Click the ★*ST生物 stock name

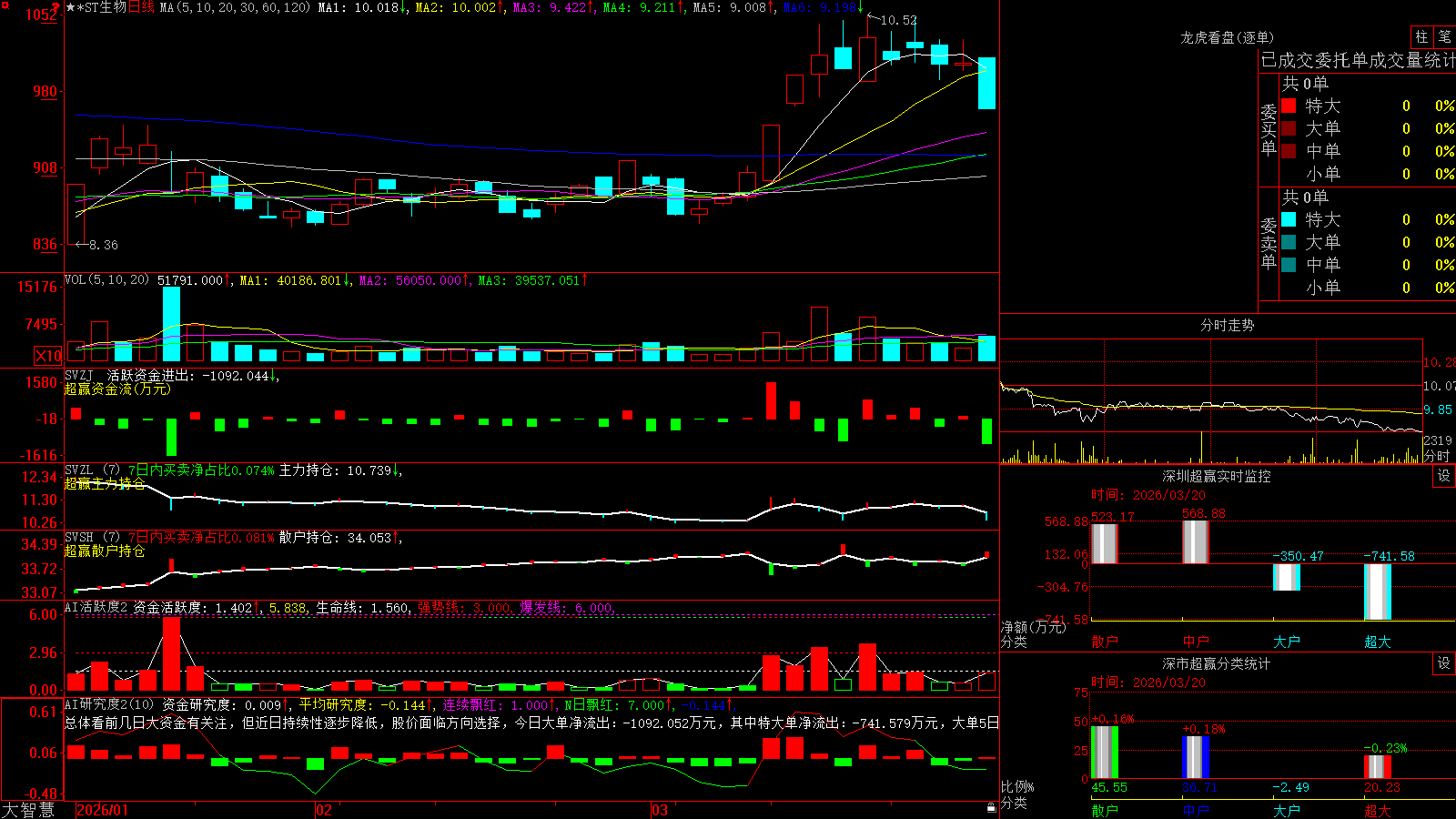click(x=96, y=7)
